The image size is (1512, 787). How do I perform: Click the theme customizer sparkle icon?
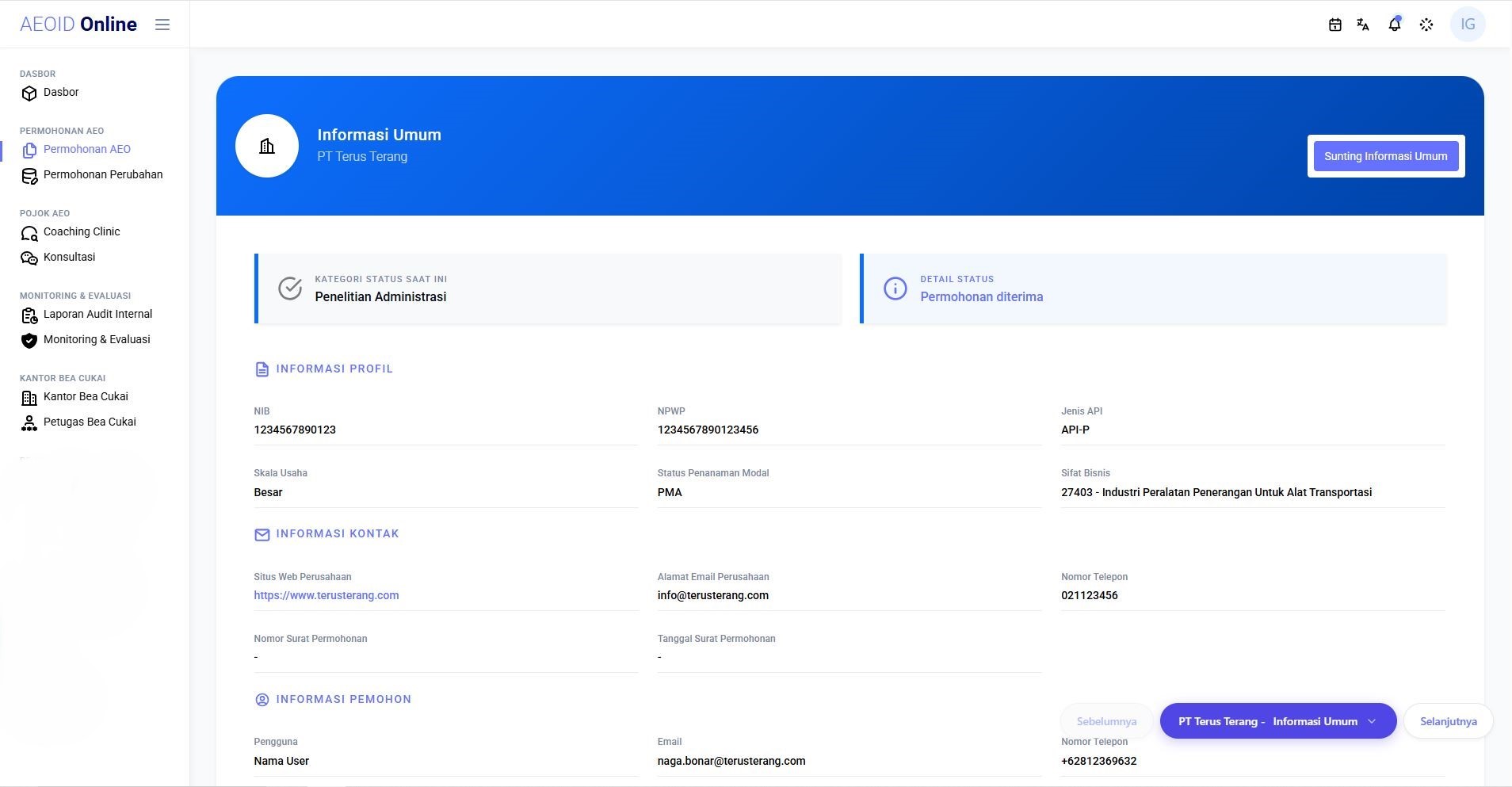point(1426,25)
